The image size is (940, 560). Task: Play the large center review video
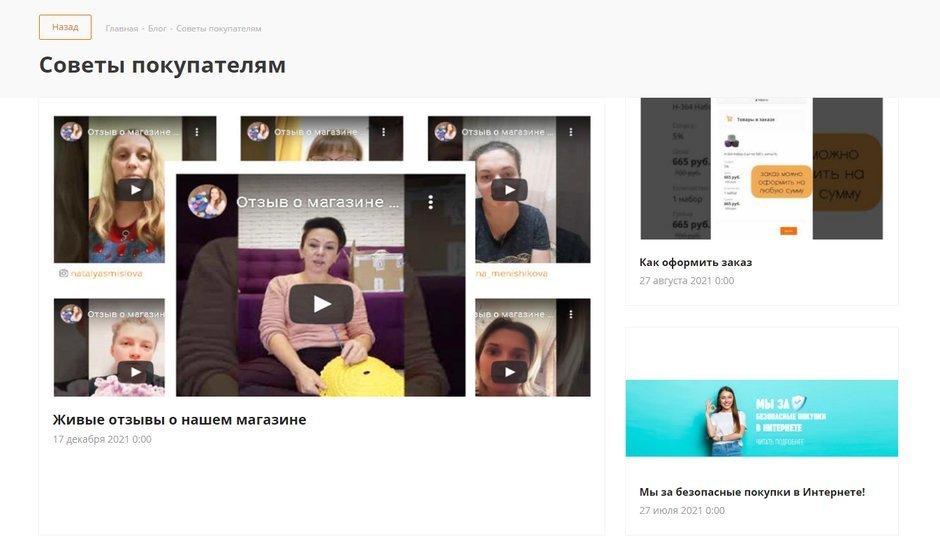tap(321, 304)
